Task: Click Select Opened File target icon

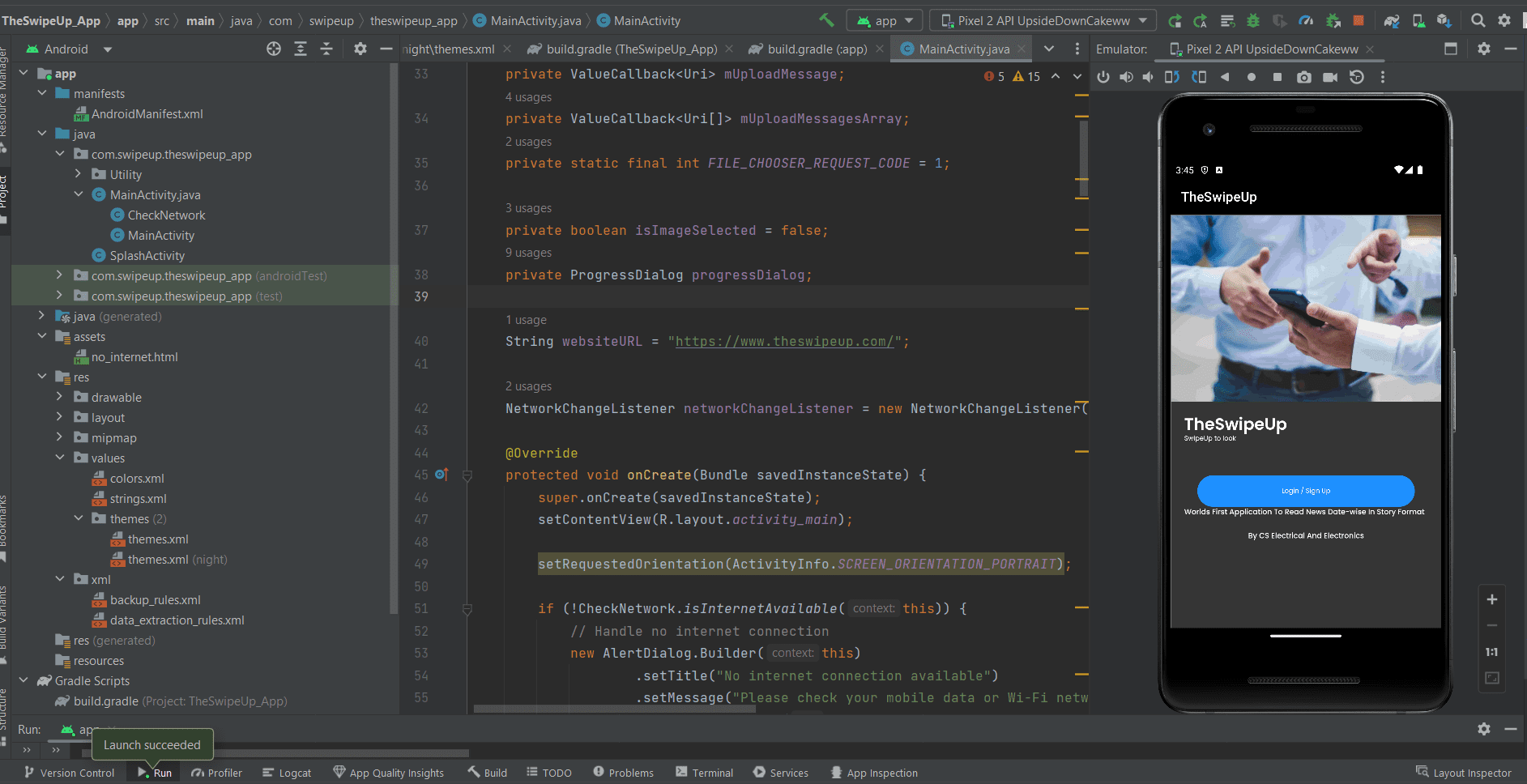Action: coord(274,49)
